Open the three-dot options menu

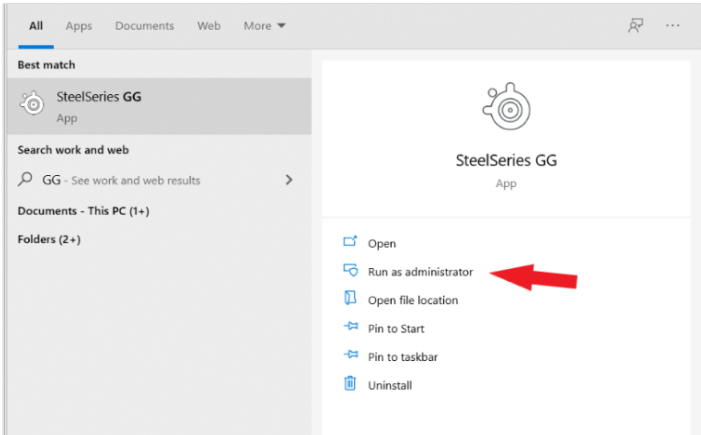(x=672, y=26)
